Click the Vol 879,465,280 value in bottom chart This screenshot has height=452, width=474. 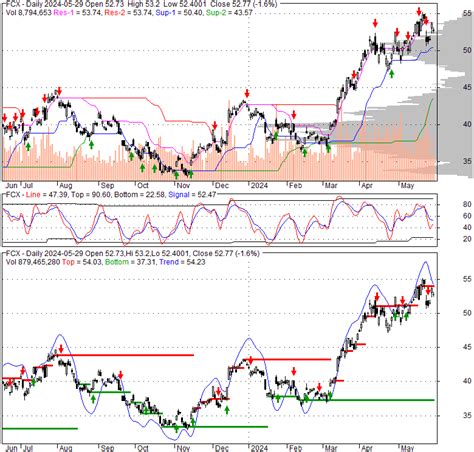pos(33,262)
